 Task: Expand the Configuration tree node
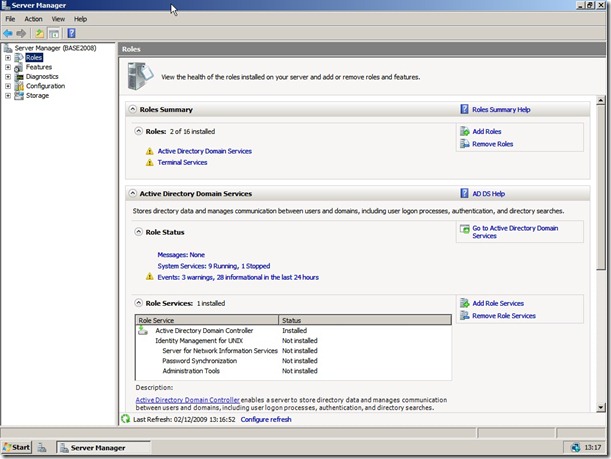pos(8,86)
